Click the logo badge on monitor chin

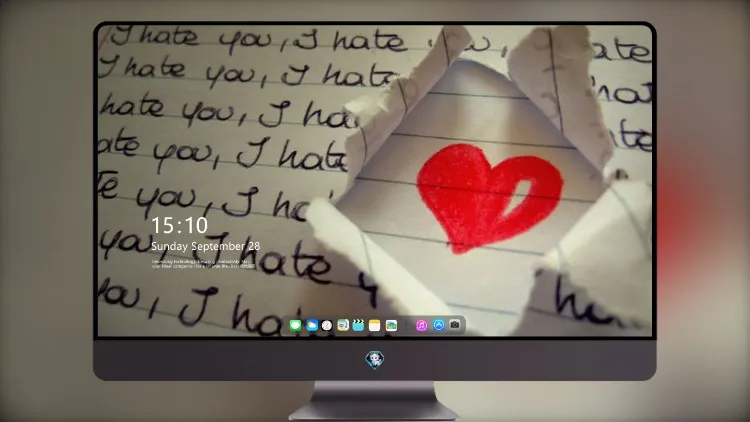375,359
